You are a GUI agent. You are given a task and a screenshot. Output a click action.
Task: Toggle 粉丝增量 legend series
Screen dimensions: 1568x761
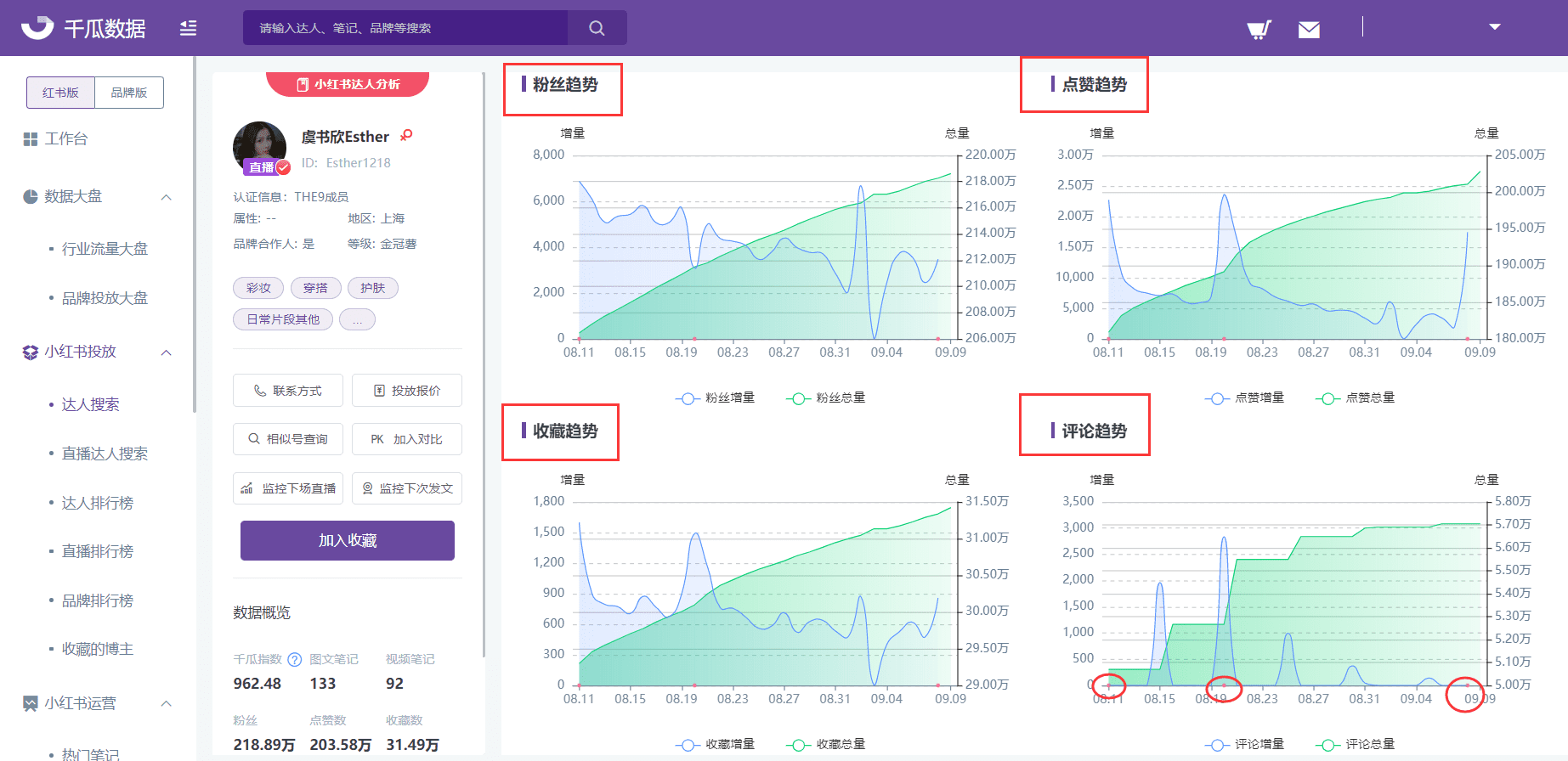(716, 398)
